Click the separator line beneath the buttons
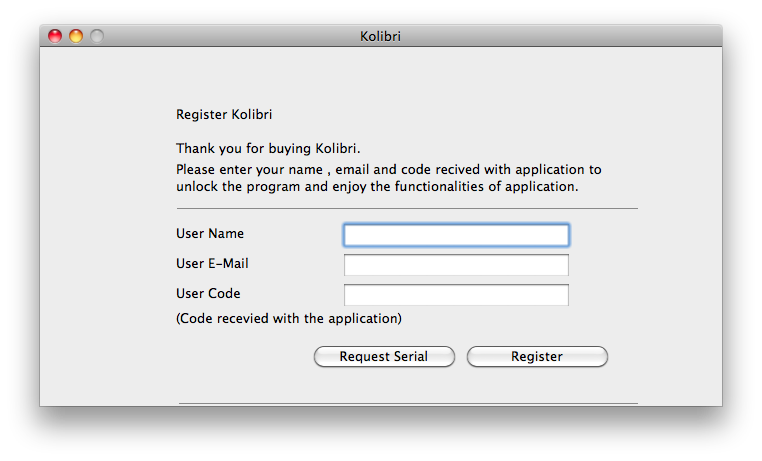 [408, 403]
